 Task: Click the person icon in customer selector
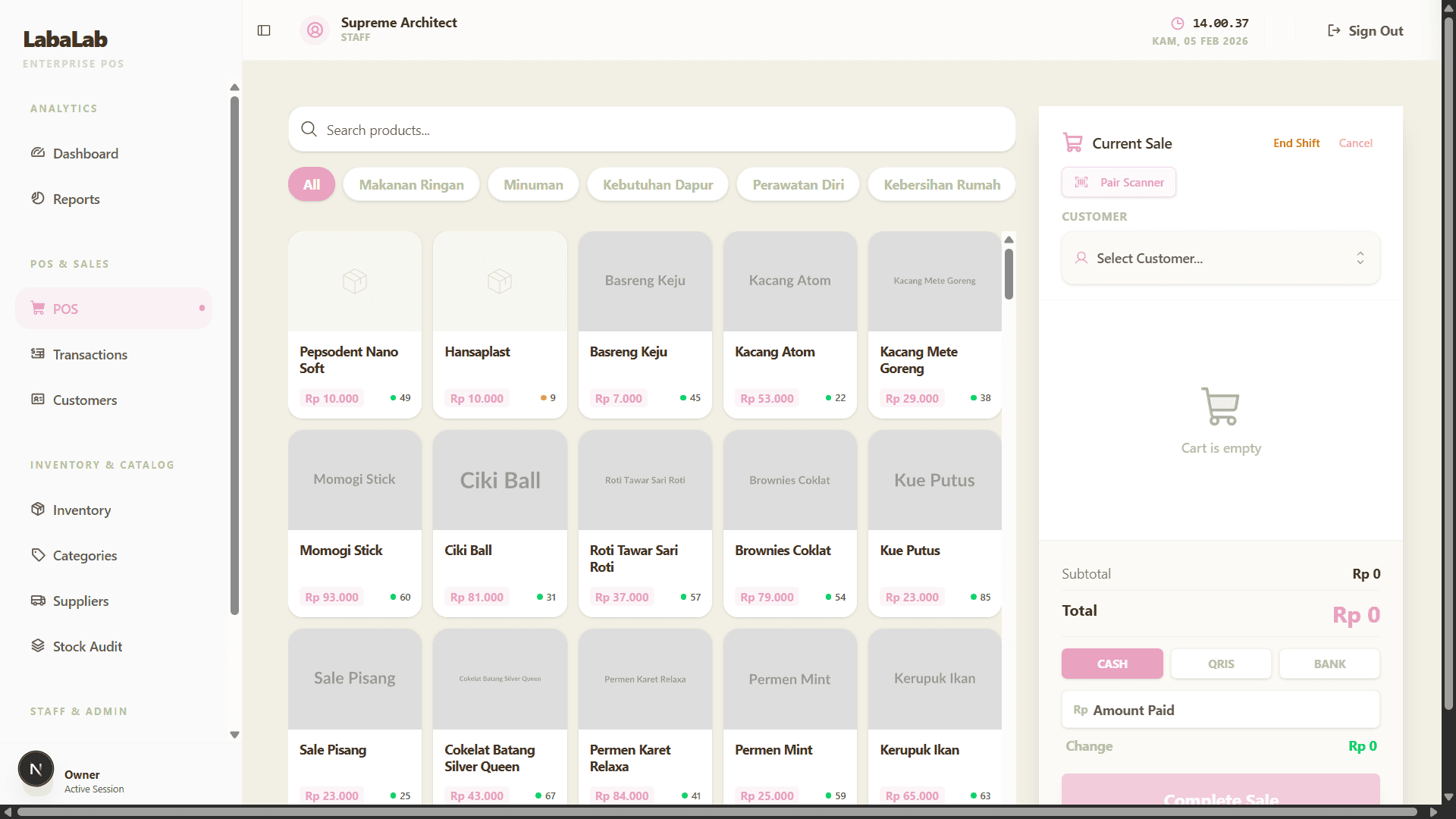click(1081, 258)
